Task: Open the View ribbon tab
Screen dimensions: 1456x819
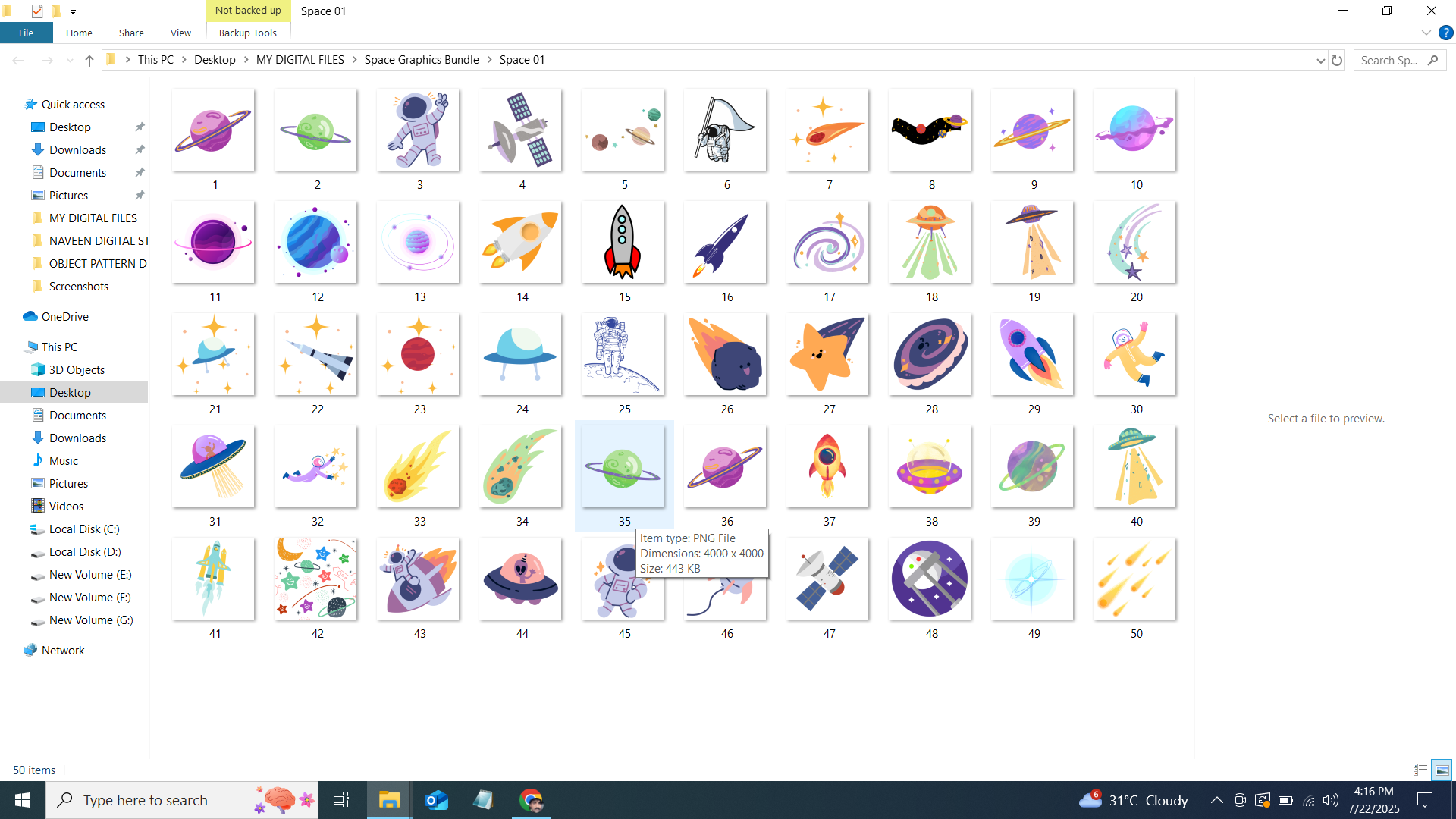Action: tap(180, 33)
